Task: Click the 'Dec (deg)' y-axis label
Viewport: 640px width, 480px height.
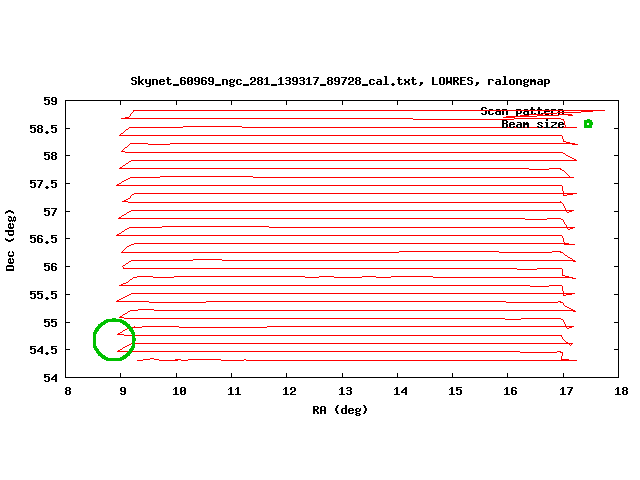Action: [11, 240]
